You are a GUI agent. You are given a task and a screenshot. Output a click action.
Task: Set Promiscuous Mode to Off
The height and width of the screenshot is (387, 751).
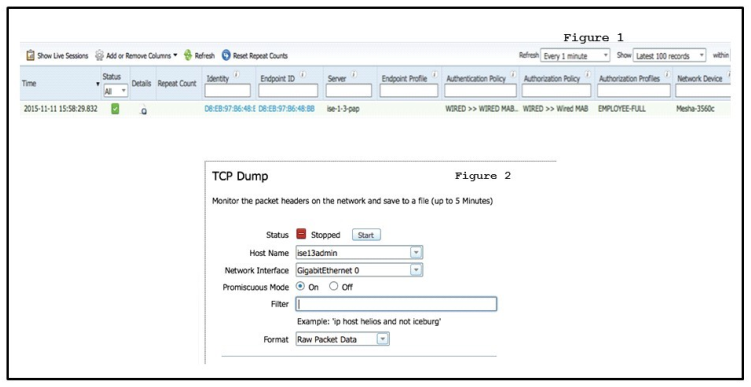point(333,286)
